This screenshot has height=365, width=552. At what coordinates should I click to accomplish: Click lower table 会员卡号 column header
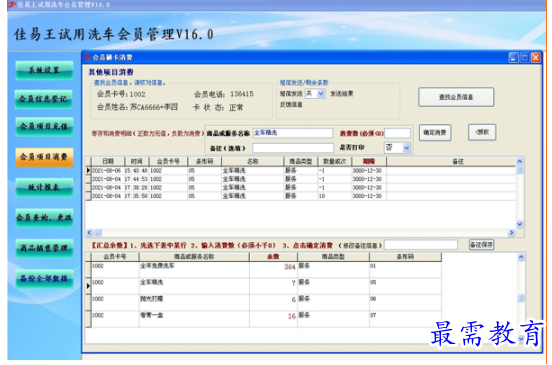115,257
